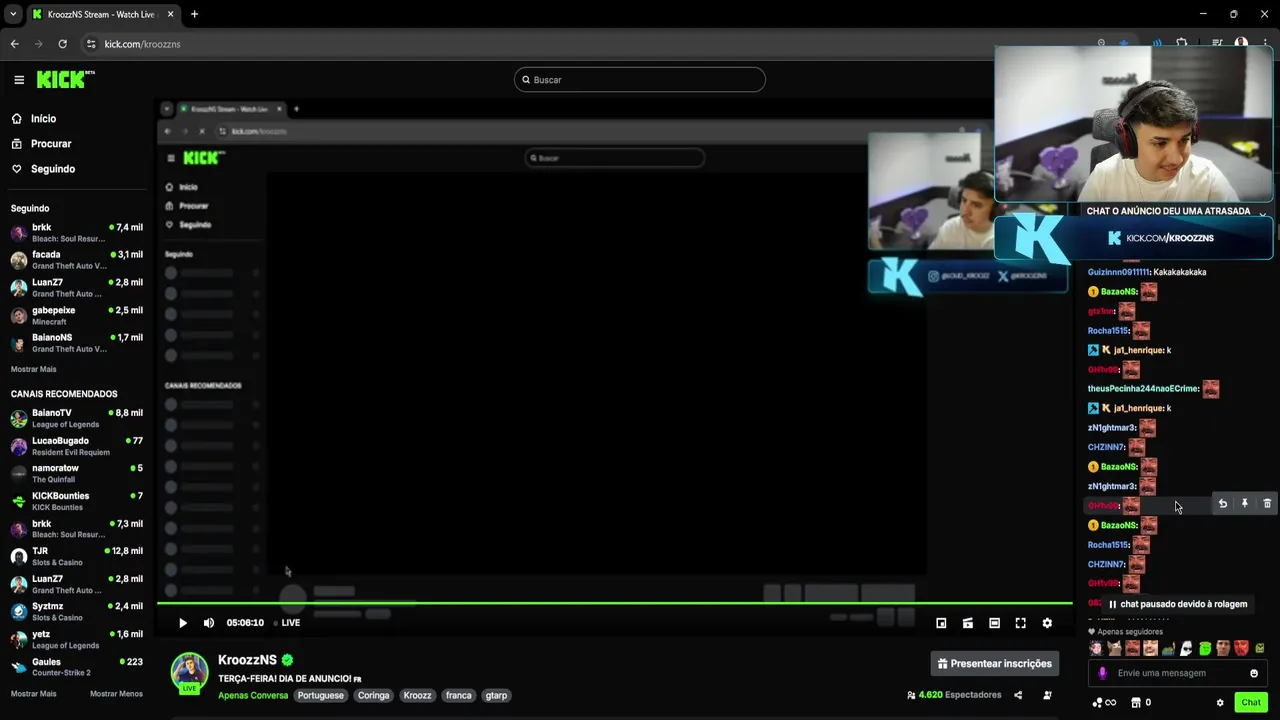Pin the hovered chat message
The image size is (1280, 720).
pos(1245,504)
